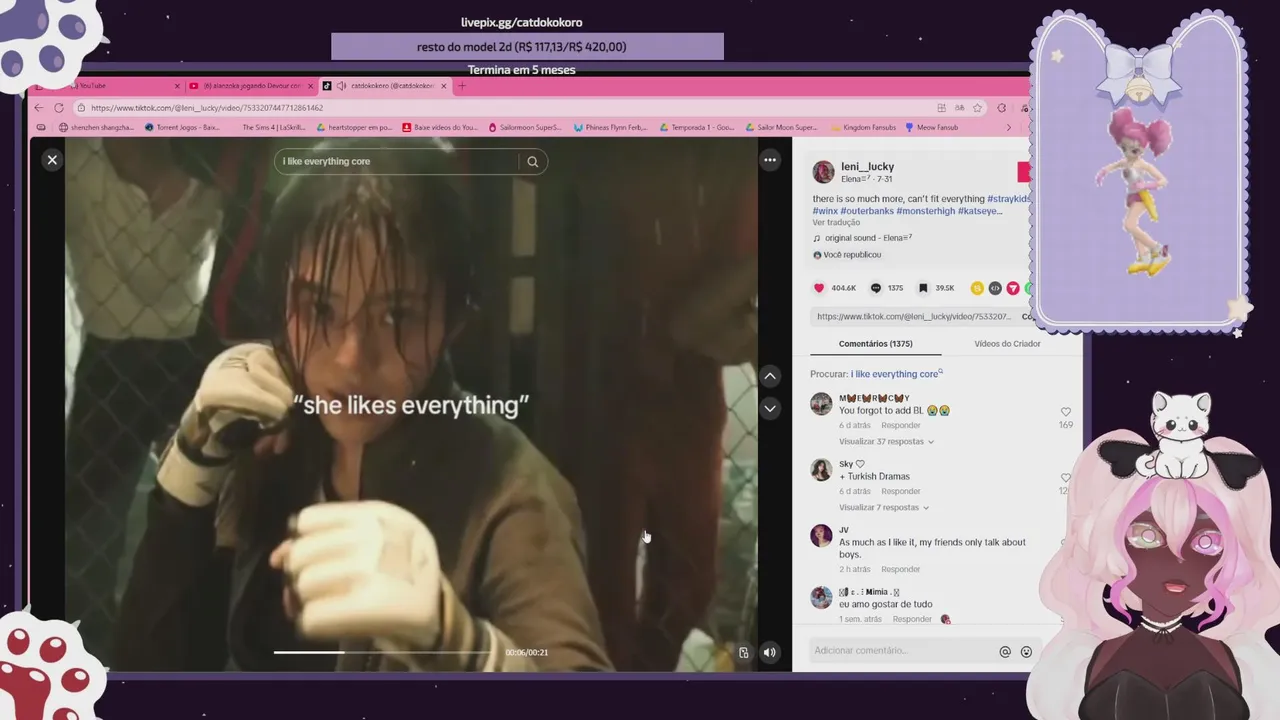The width and height of the screenshot is (1280, 720).
Task: Open The Sims 4 | LaSkrill bookmark
Action: click(273, 128)
